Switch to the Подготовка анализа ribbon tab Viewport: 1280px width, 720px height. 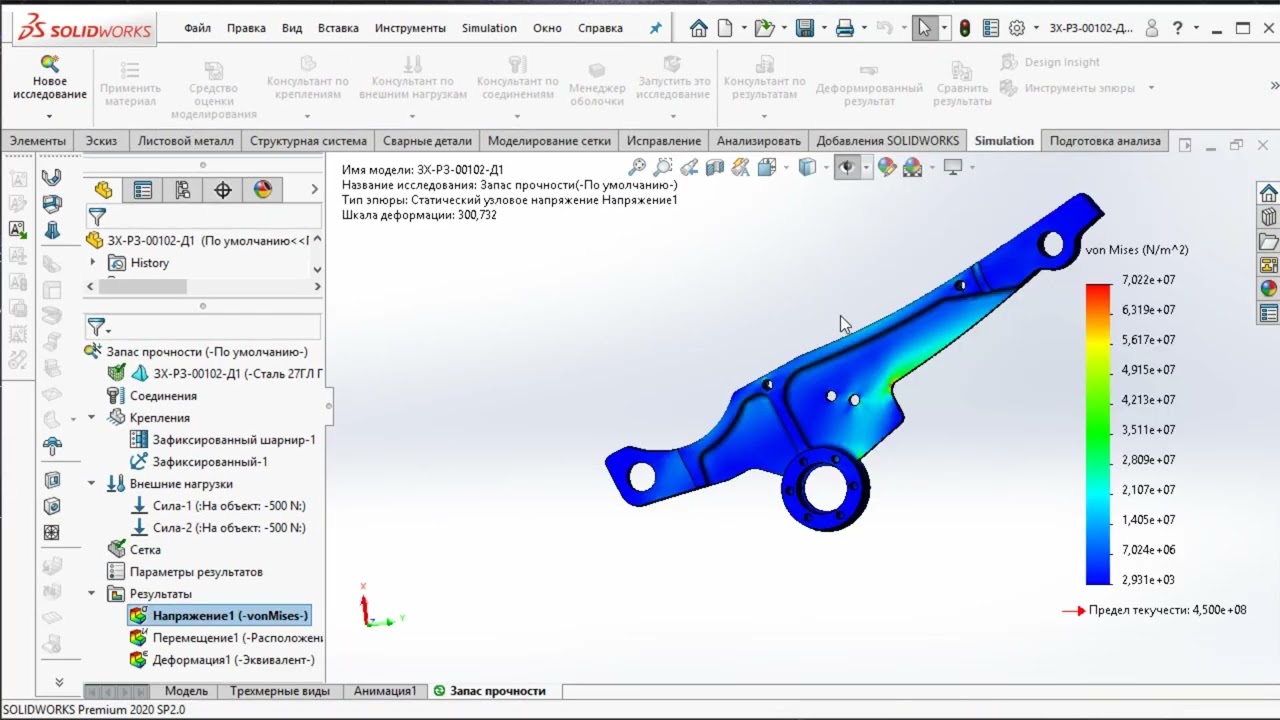click(x=1105, y=141)
